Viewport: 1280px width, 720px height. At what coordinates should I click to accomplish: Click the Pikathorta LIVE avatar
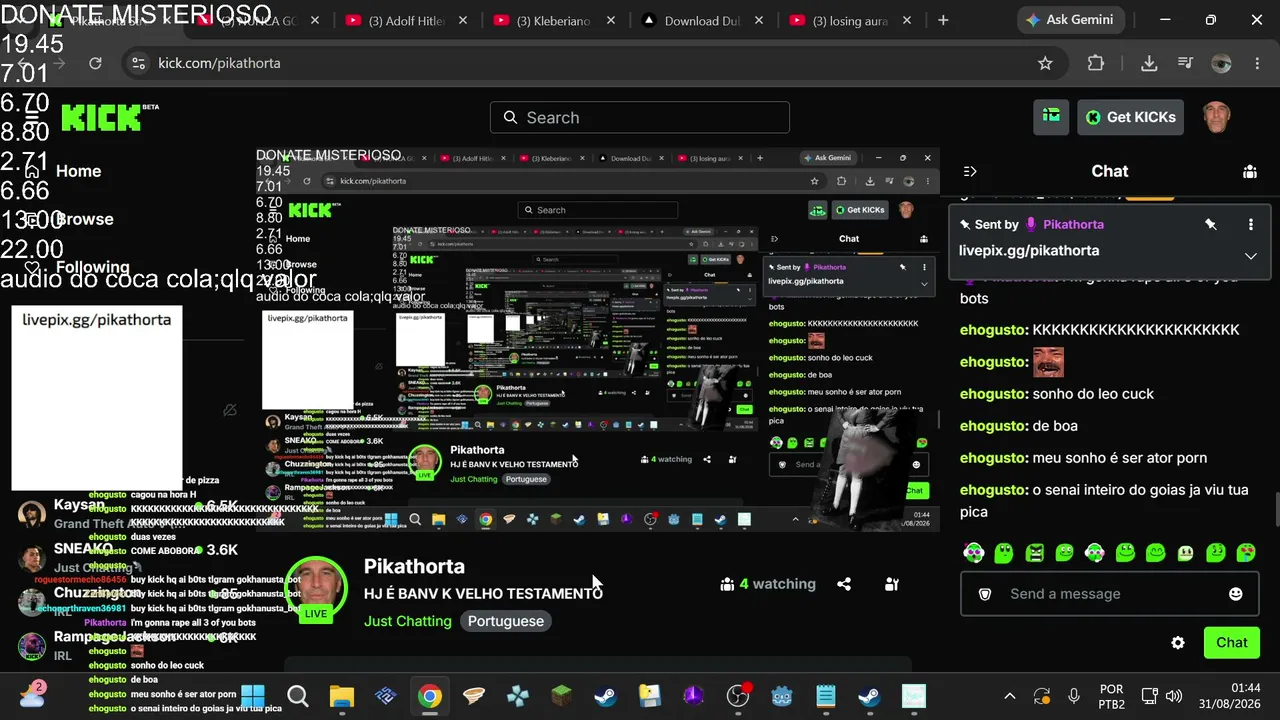(x=316, y=590)
